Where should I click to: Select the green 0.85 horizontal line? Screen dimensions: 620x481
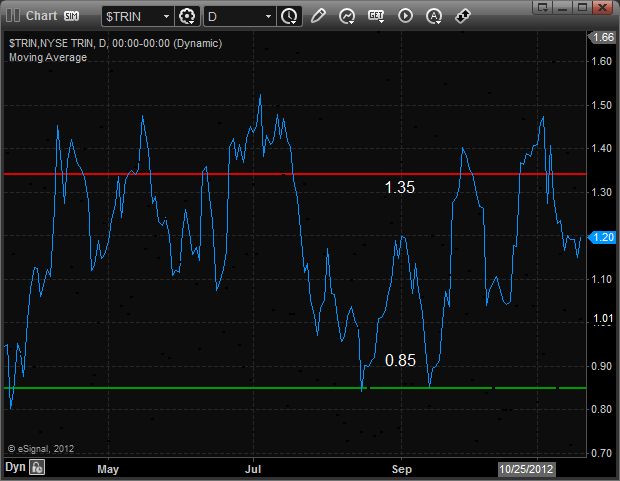tap(295, 388)
